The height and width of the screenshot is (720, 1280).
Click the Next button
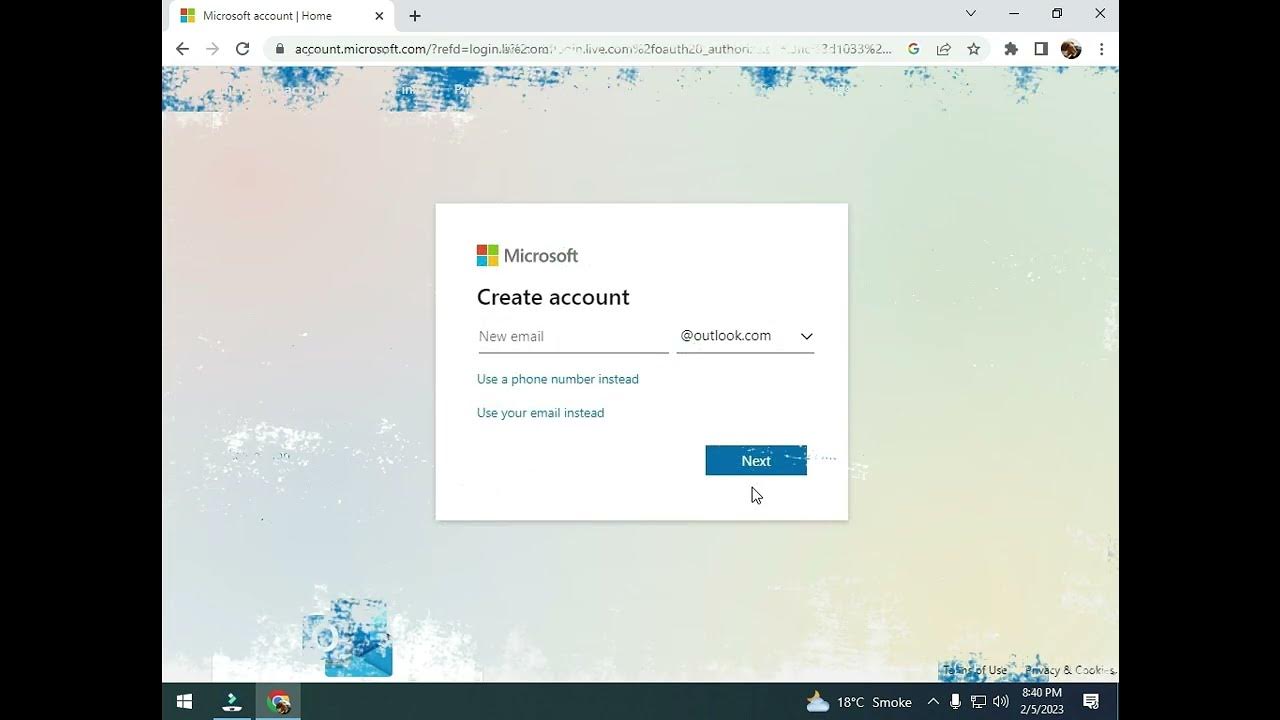[x=756, y=461]
